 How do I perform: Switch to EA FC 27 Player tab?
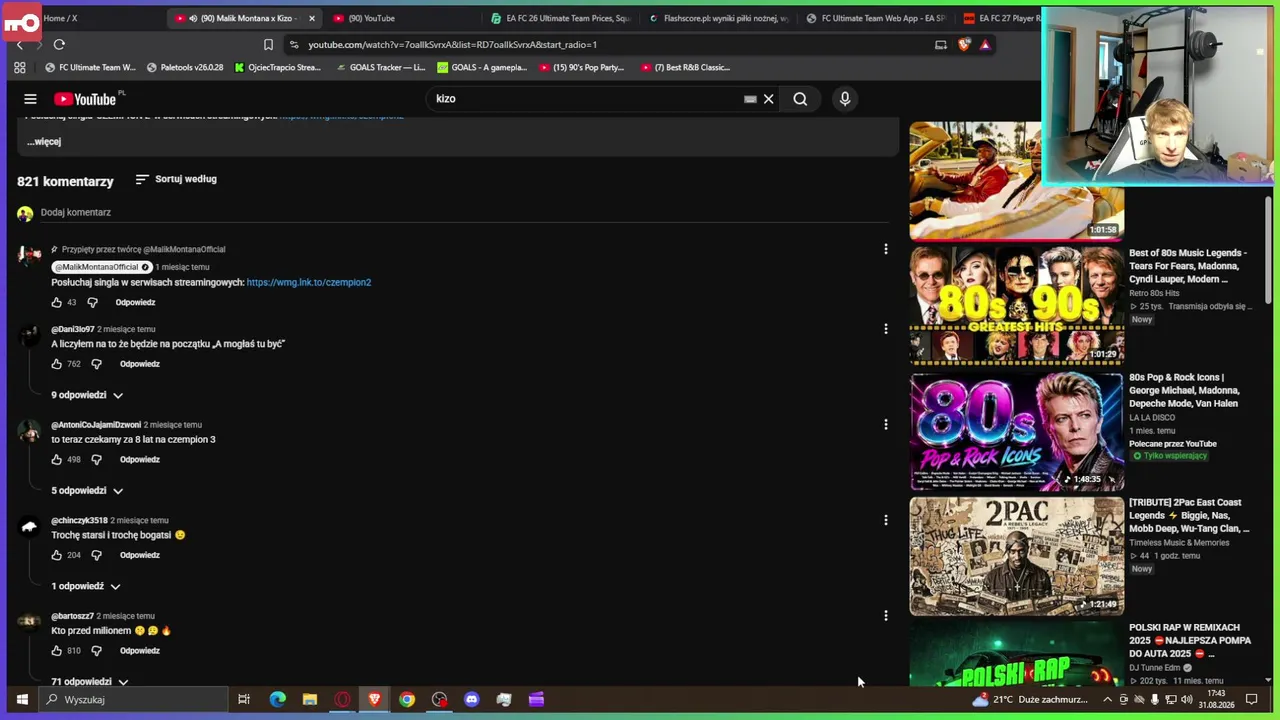tap(1000, 18)
